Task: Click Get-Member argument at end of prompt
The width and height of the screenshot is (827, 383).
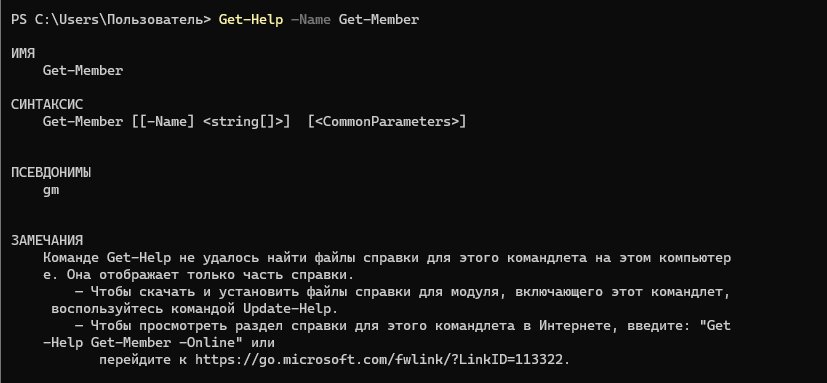Action: pos(379,20)
